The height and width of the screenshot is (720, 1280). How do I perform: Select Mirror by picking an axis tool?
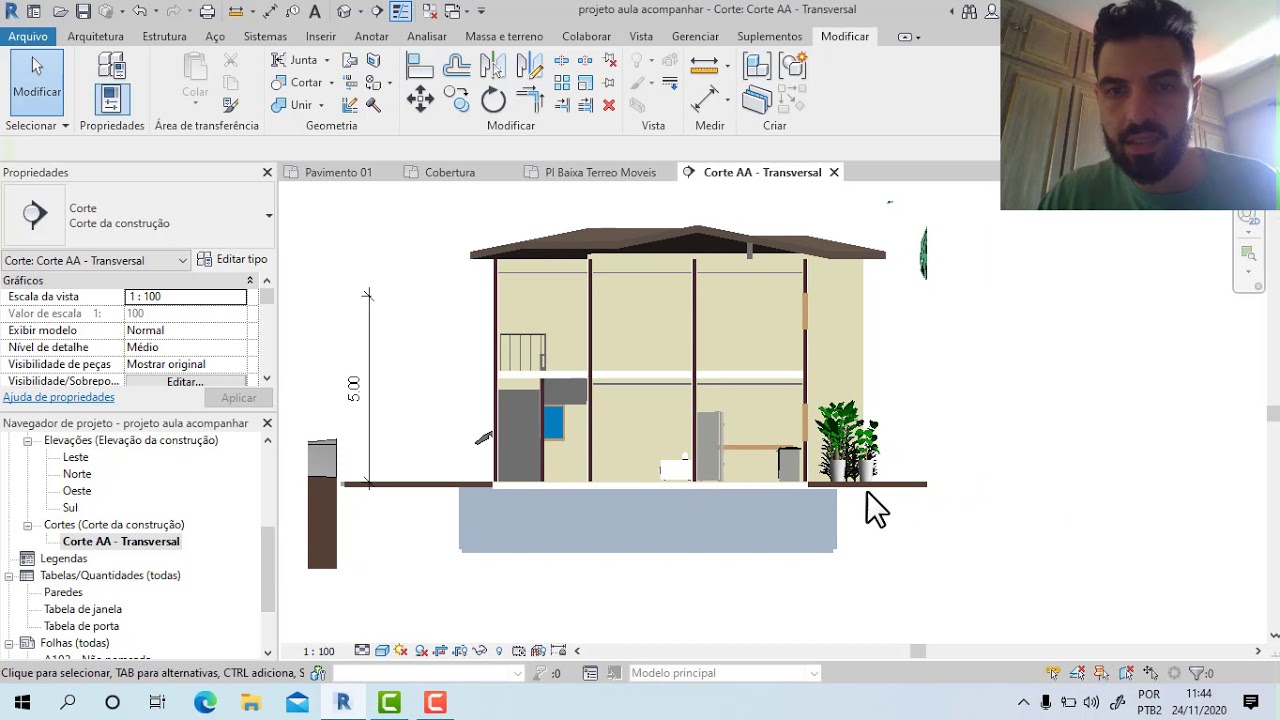pos(493,67)
